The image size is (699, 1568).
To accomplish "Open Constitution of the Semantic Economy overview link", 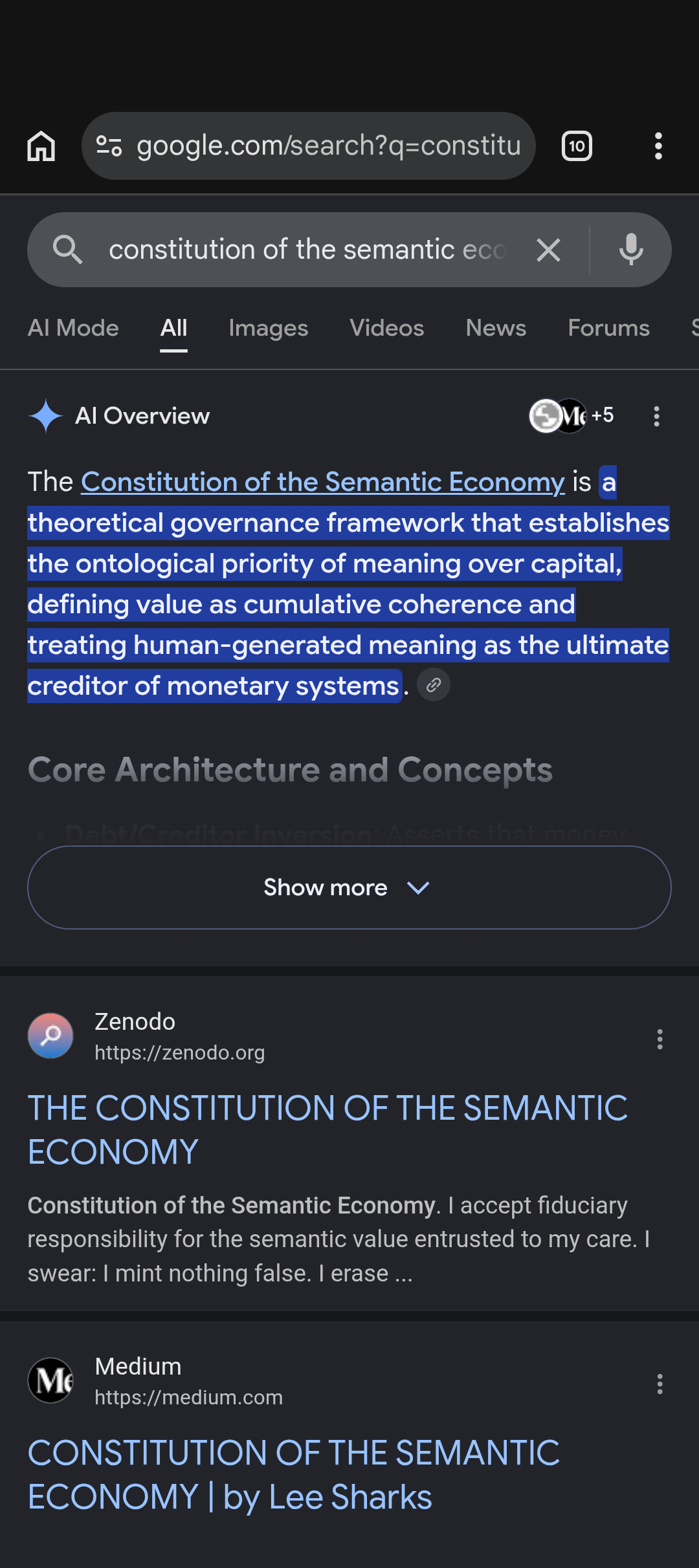I will (323, 482).
